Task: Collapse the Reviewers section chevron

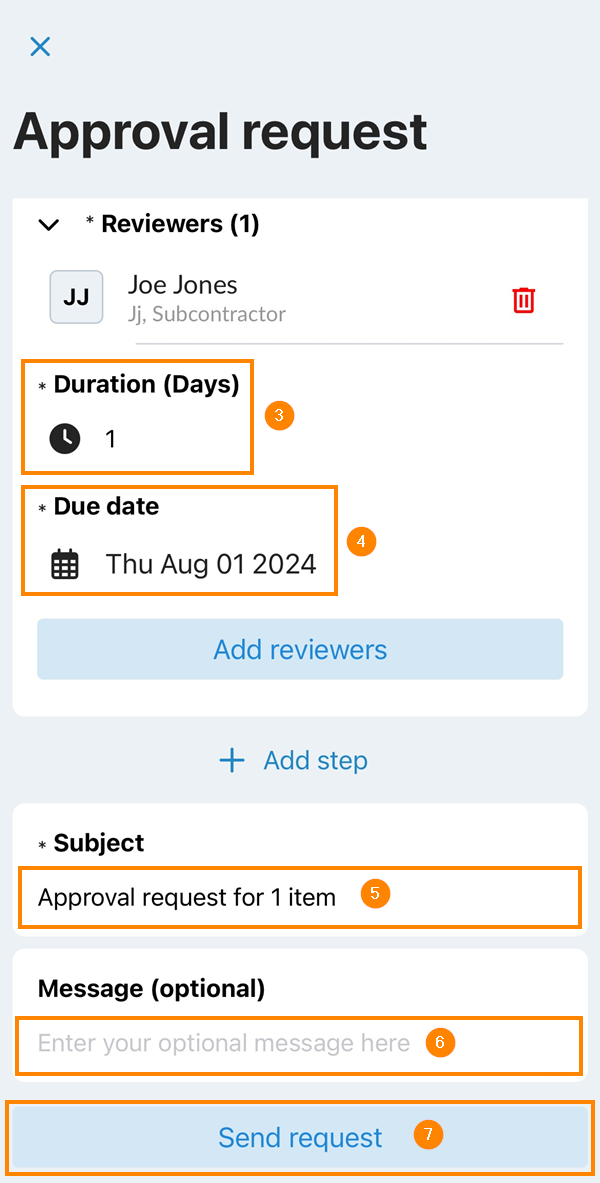Action: click(x=48, y=225)
